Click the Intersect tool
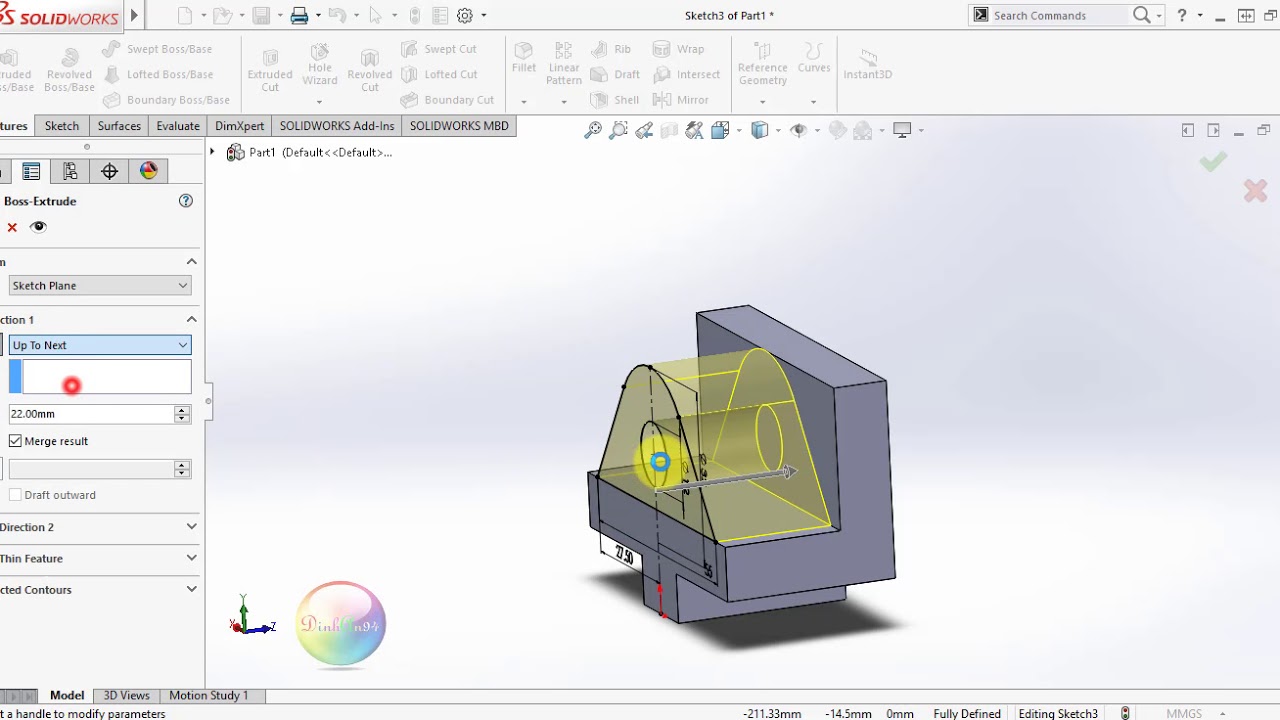Screen dimensions: 1280x720 tap(687, 74)
